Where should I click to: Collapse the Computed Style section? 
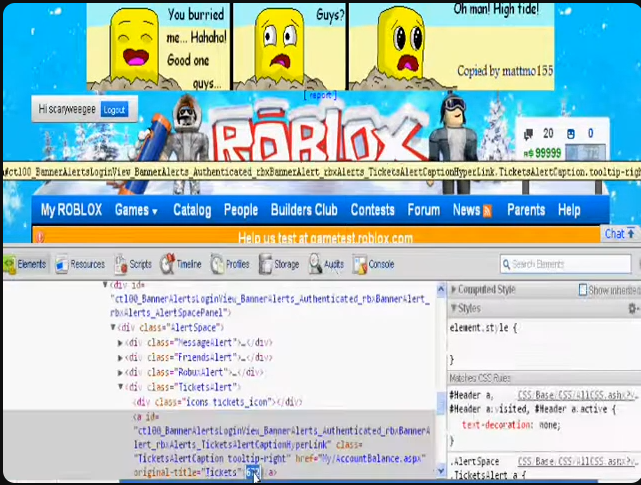coord(453,290)
